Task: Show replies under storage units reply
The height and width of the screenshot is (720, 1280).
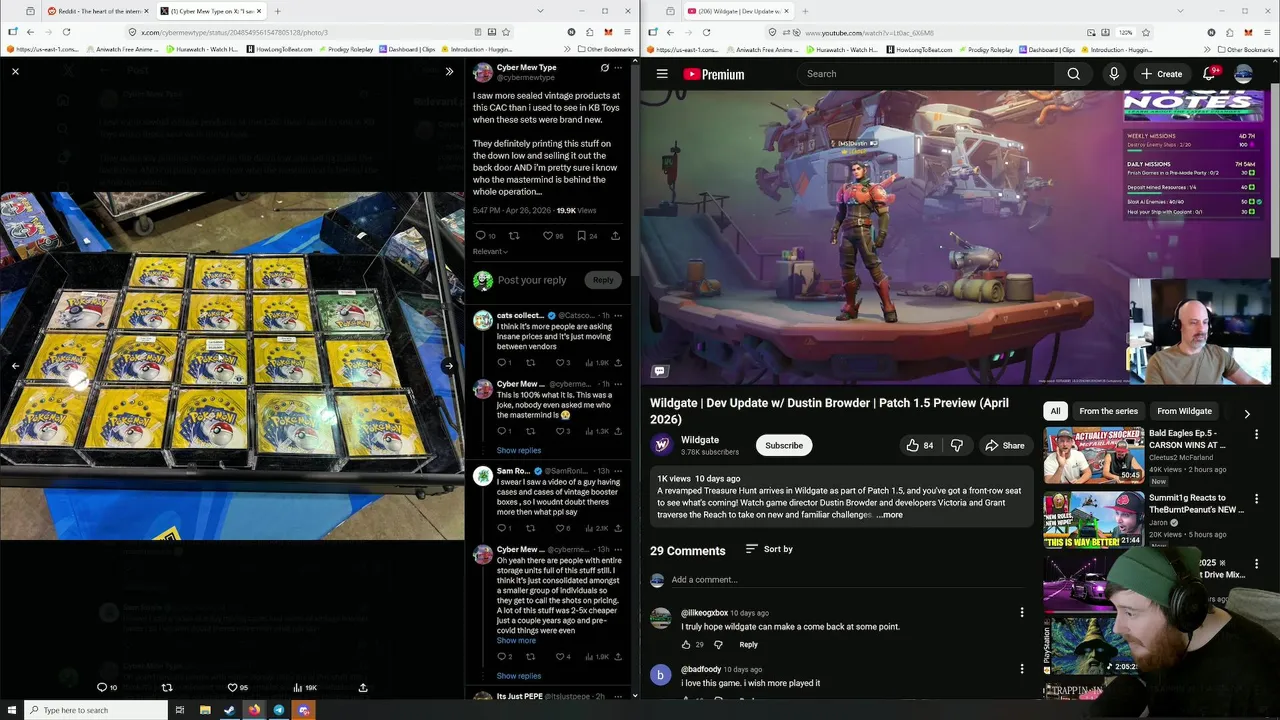Action: click(x=519, y=676)
